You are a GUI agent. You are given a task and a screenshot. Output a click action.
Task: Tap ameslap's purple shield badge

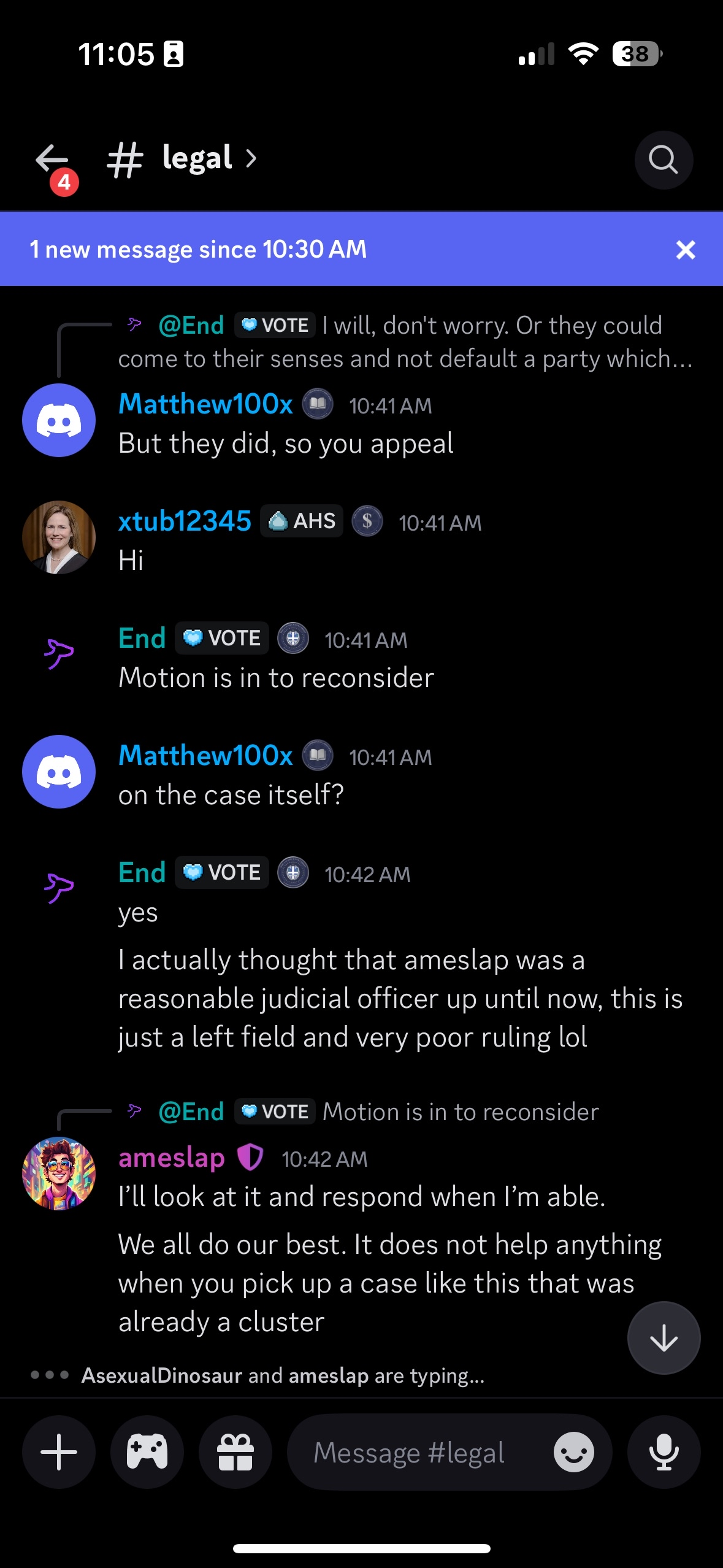tap(250, 1158)
